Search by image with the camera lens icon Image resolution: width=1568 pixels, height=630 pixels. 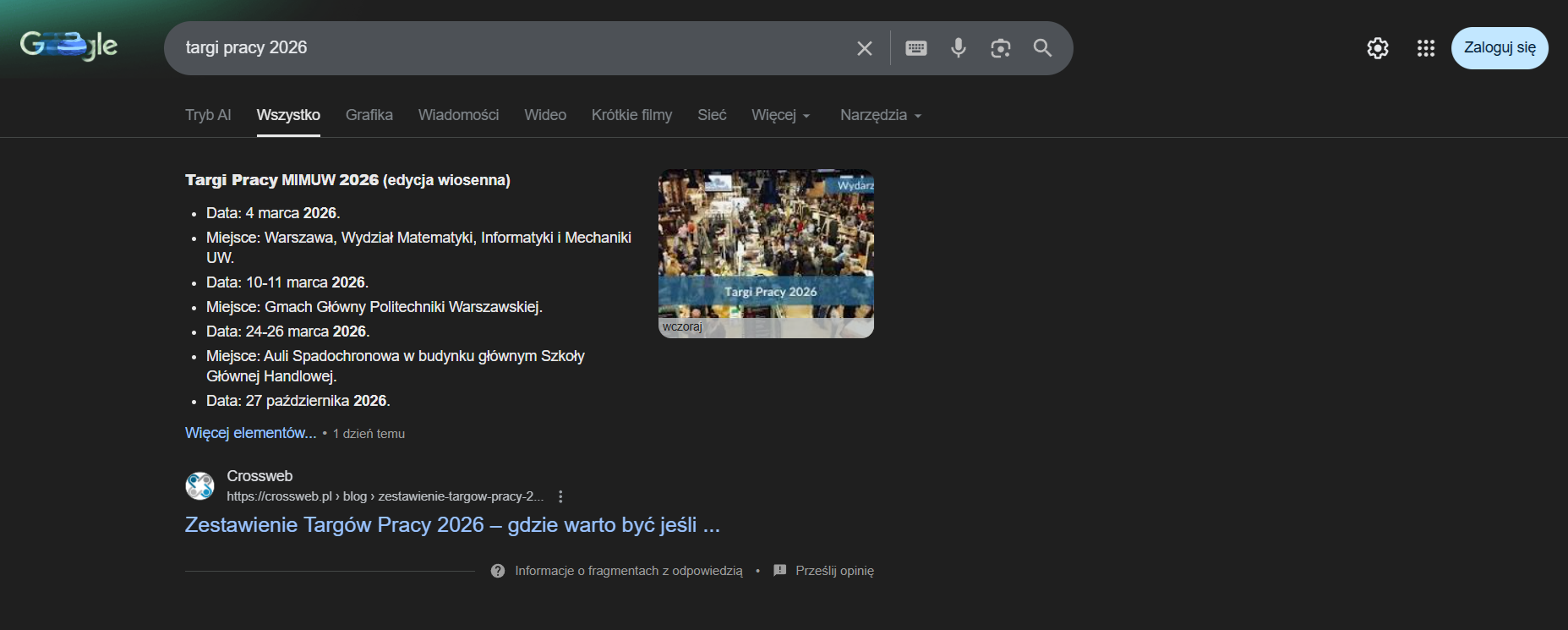pos(1001,48)
